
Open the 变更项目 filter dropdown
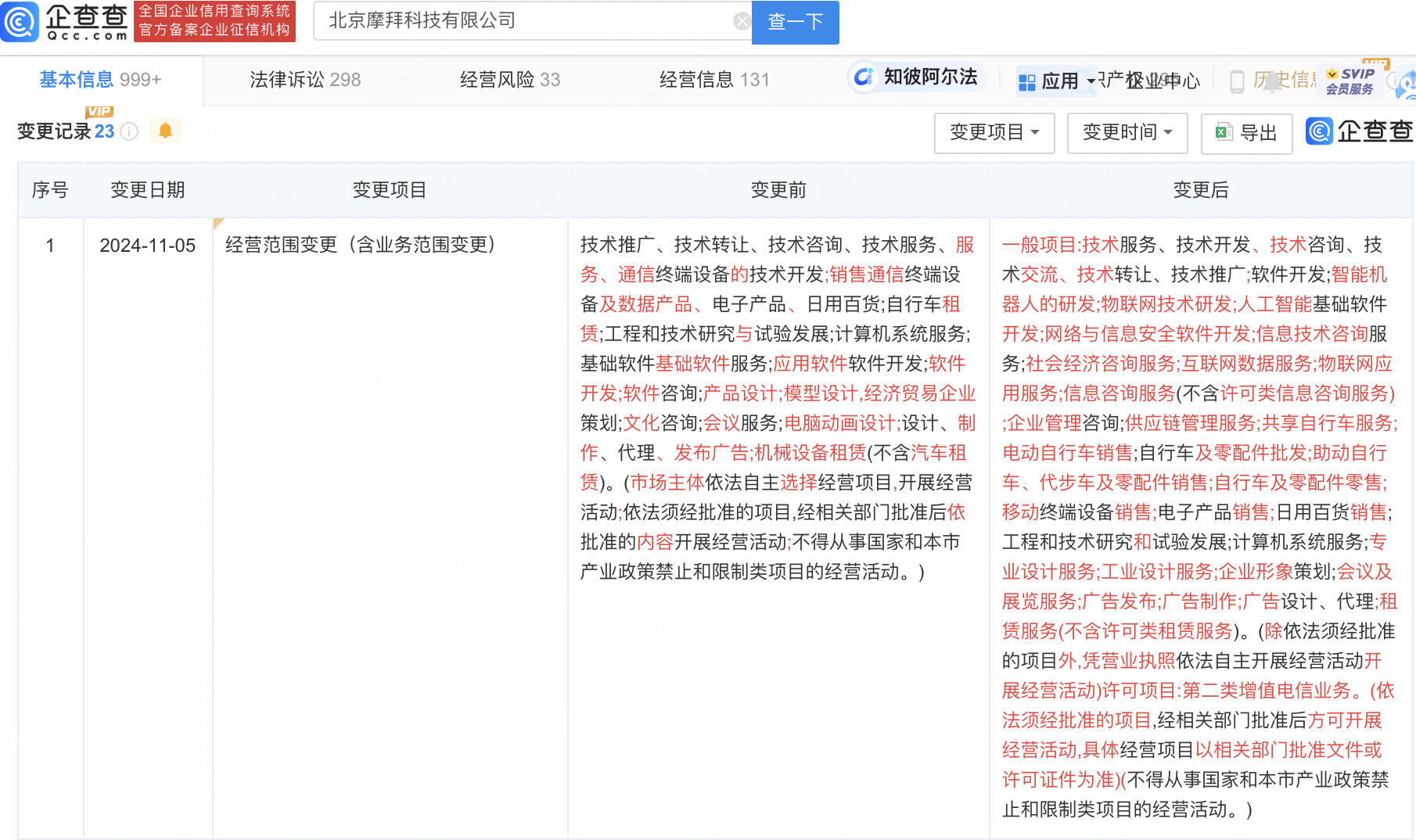[994, 133]
